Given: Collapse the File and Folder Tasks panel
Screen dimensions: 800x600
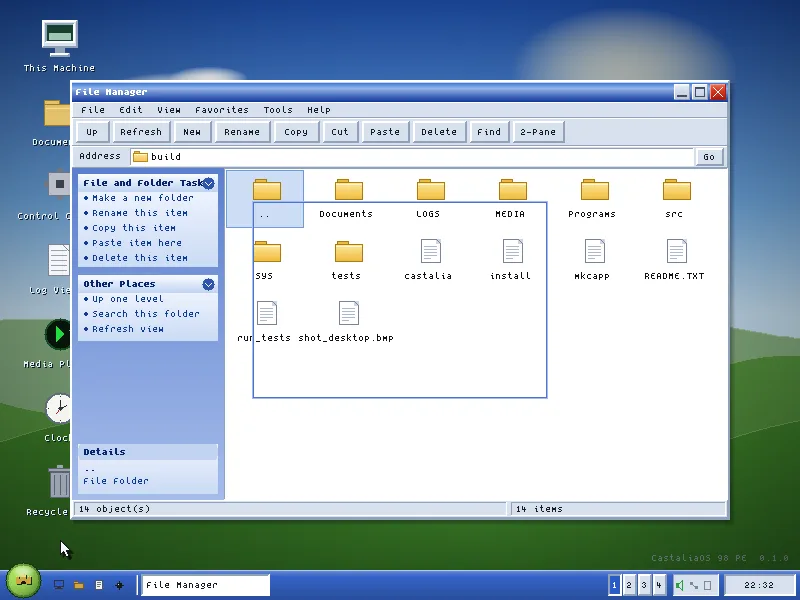Looking at the screenshot, I should 208,183.
